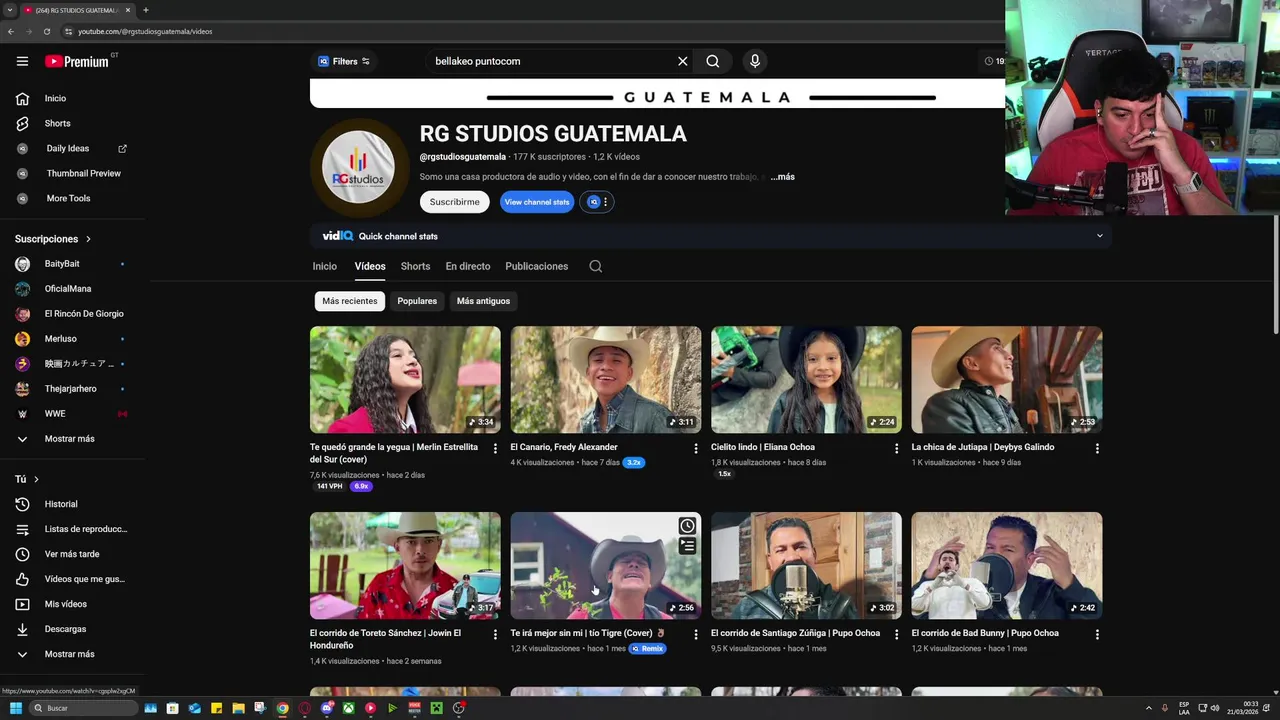Open Ver más tarde list
This screenshot has height=720, width=1280.
[x=72, y=554]
